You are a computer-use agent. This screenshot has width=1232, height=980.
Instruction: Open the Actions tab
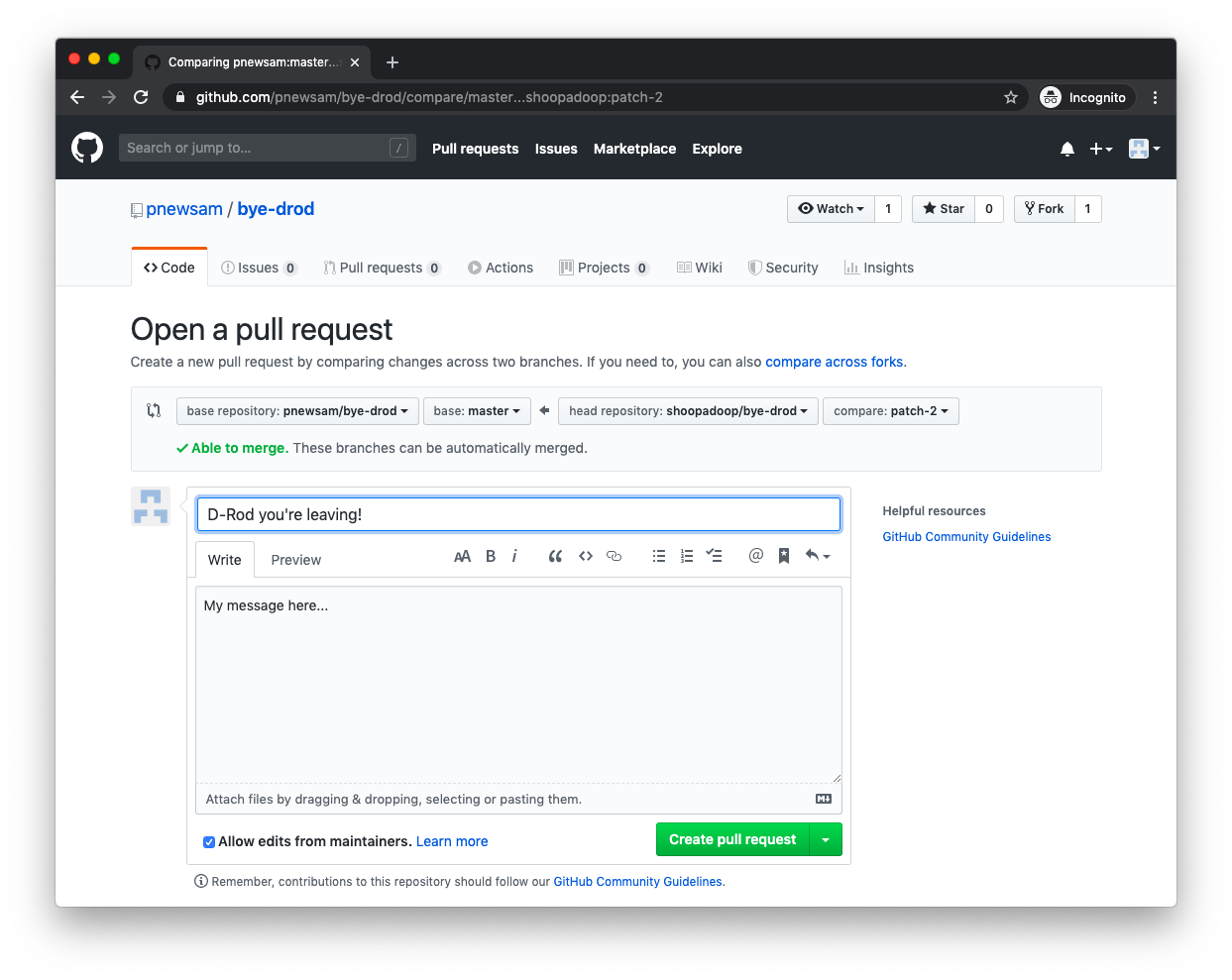point(501,268)
